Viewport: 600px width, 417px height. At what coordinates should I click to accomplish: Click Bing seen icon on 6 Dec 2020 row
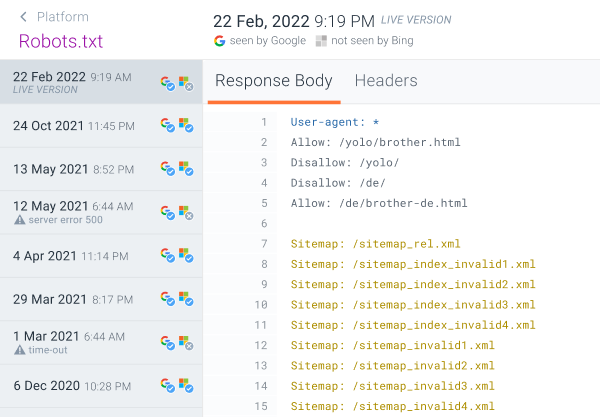point(186,385)
